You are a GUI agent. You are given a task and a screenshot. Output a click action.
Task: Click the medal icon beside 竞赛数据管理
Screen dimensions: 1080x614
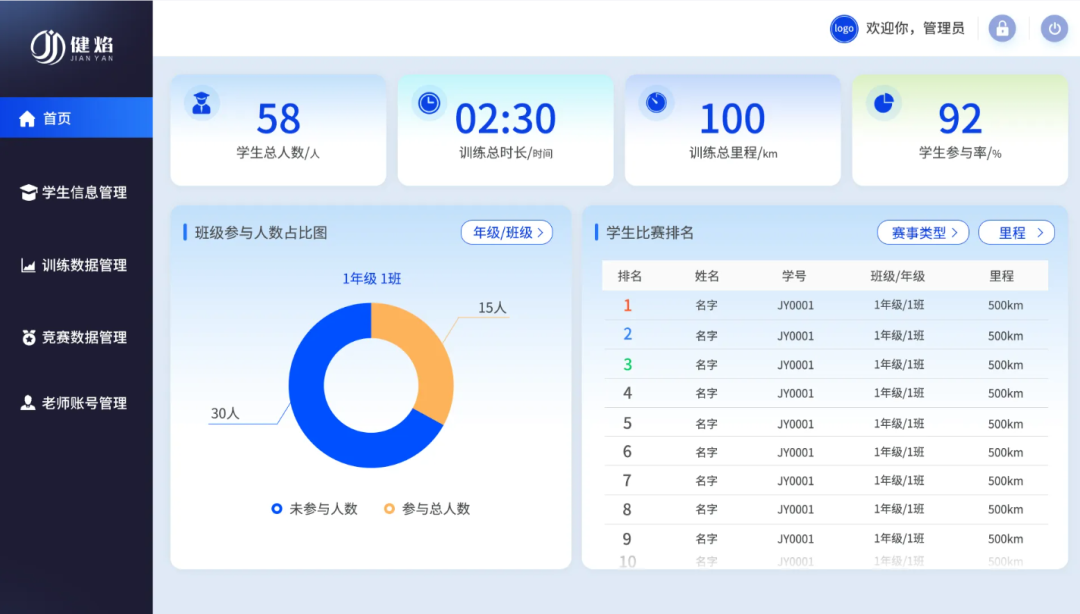click(28, 337)
